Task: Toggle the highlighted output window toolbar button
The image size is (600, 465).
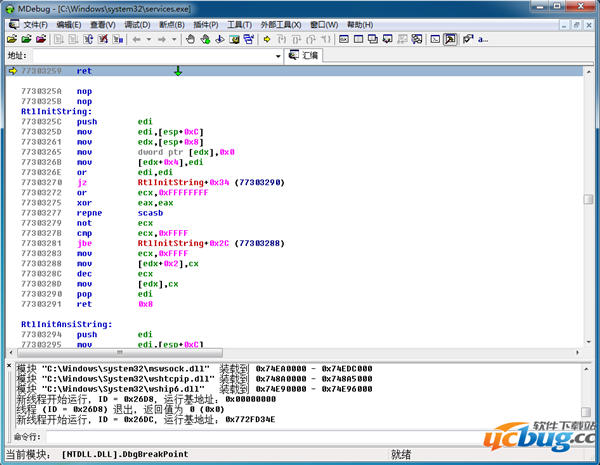Action: [x=450, y=39]
